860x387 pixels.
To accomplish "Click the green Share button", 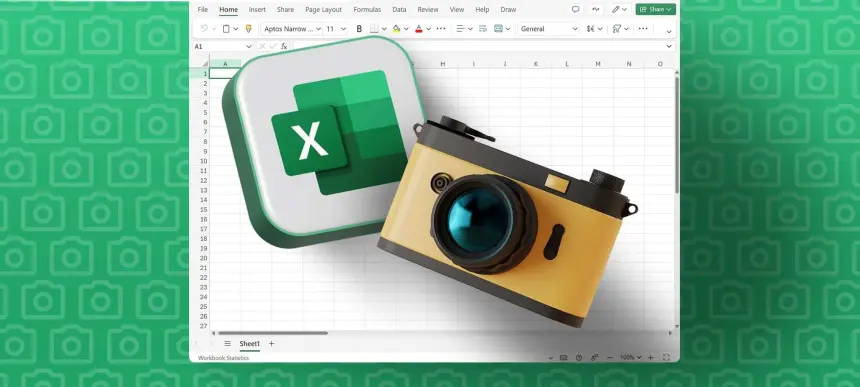I will click(x=656, y=9).
